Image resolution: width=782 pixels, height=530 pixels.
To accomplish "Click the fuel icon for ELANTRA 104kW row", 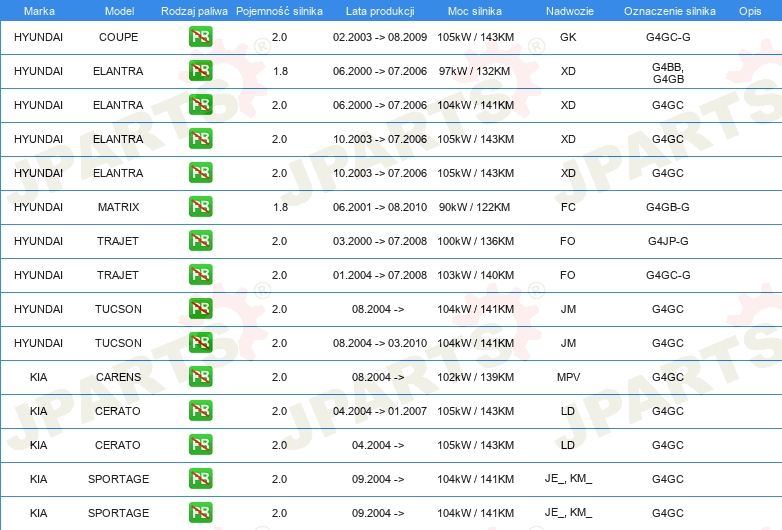I will 200,105.
